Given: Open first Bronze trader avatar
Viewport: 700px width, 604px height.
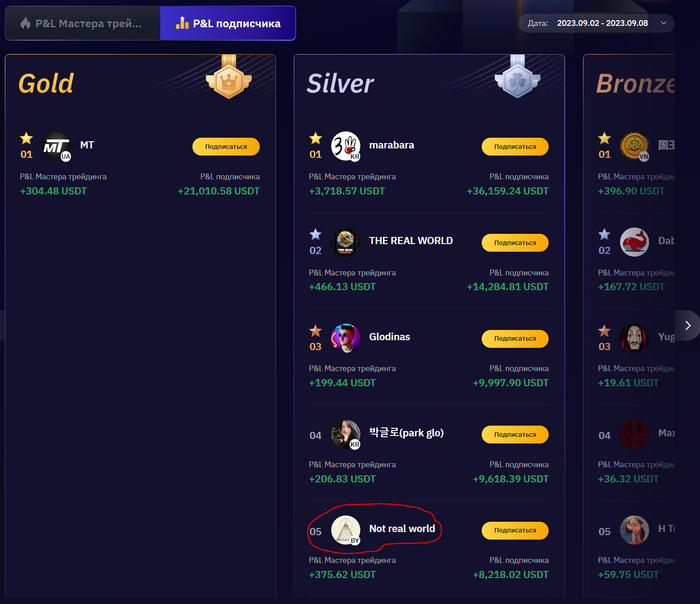Looking at the screenshot, I should (634, 146).
